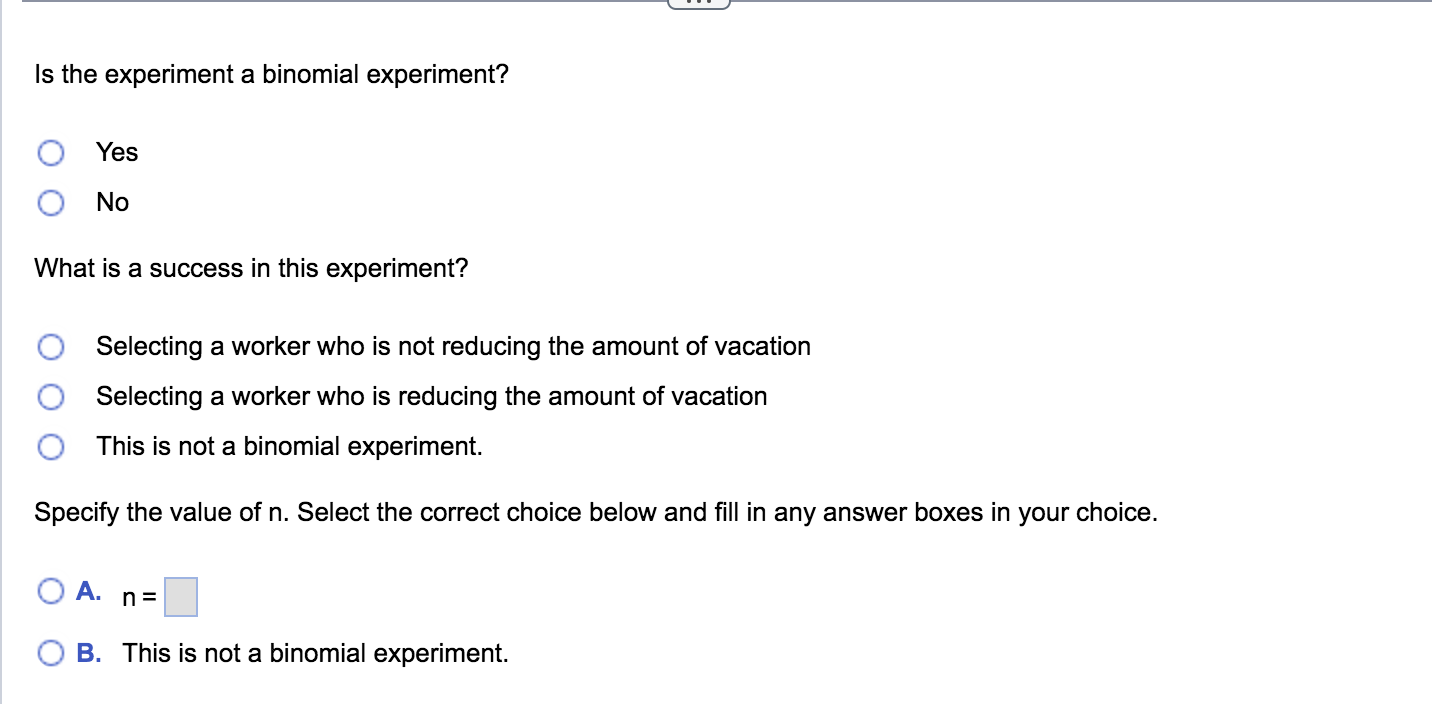
Task: Choose 'Selecting a worker who is reducing the amount of vacation'
Action: 50,396
